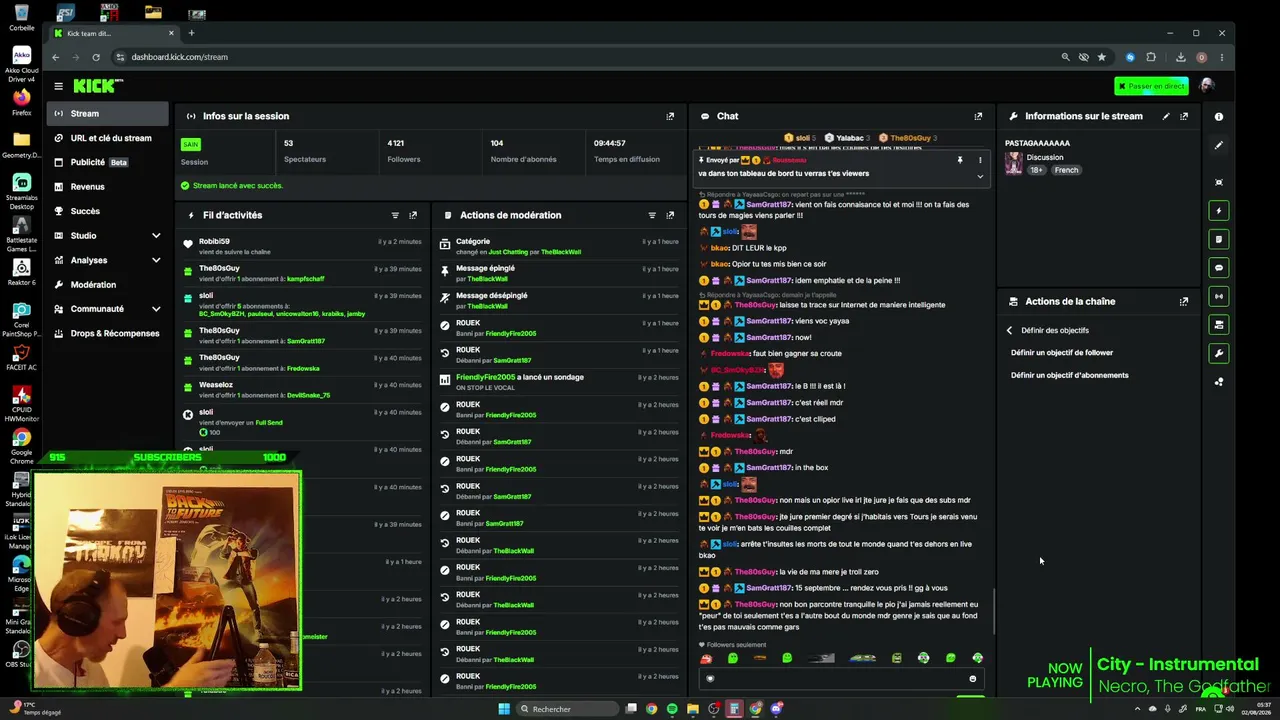Viewport: 1280px width, 720px height.
Task: Open the user avatar menu
Action: 1207,86
